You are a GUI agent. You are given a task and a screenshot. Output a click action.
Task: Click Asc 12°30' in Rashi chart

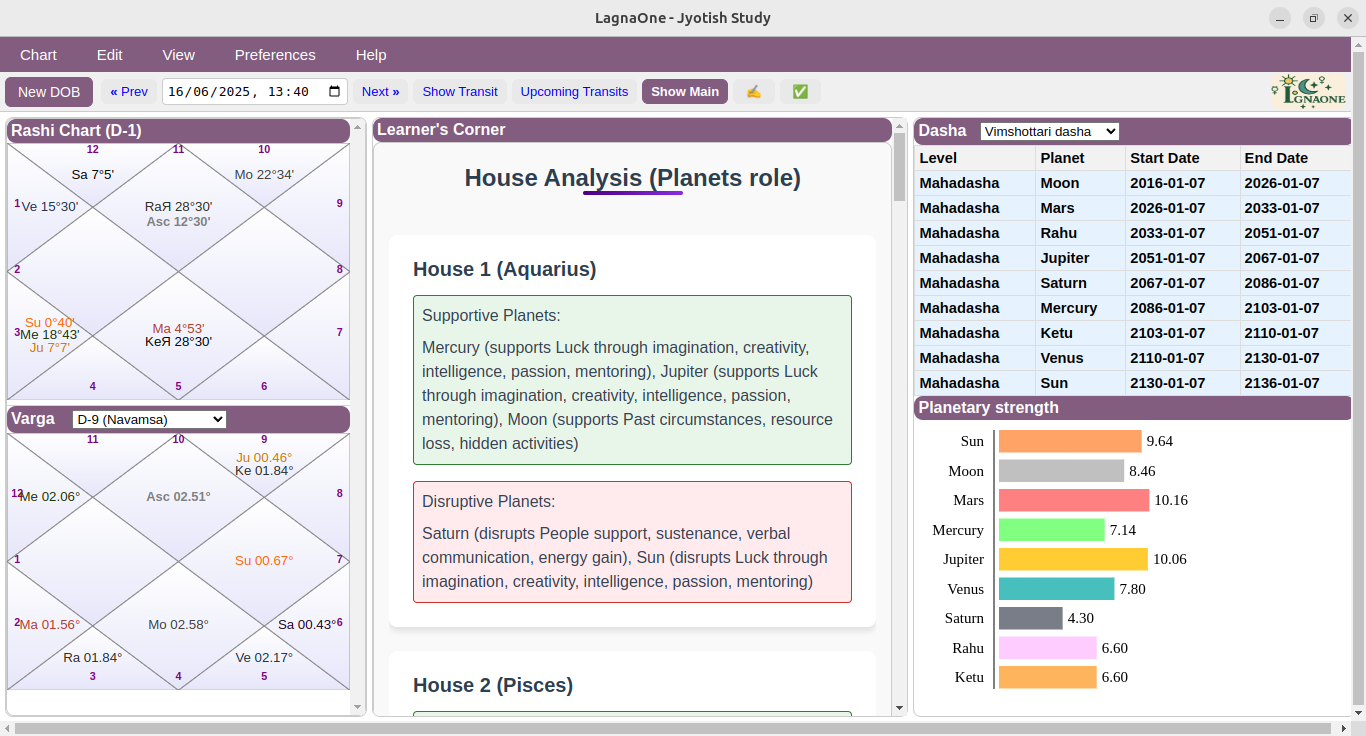tap(178, 222)
